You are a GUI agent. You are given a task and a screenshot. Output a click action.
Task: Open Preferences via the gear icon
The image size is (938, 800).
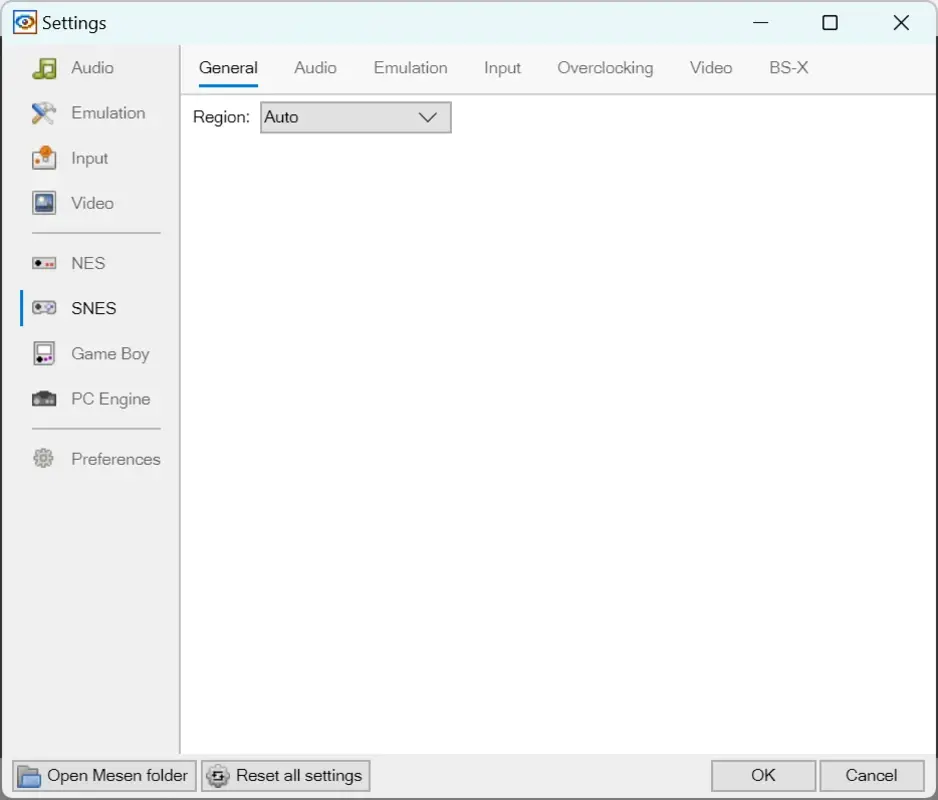tap(45, 458)
